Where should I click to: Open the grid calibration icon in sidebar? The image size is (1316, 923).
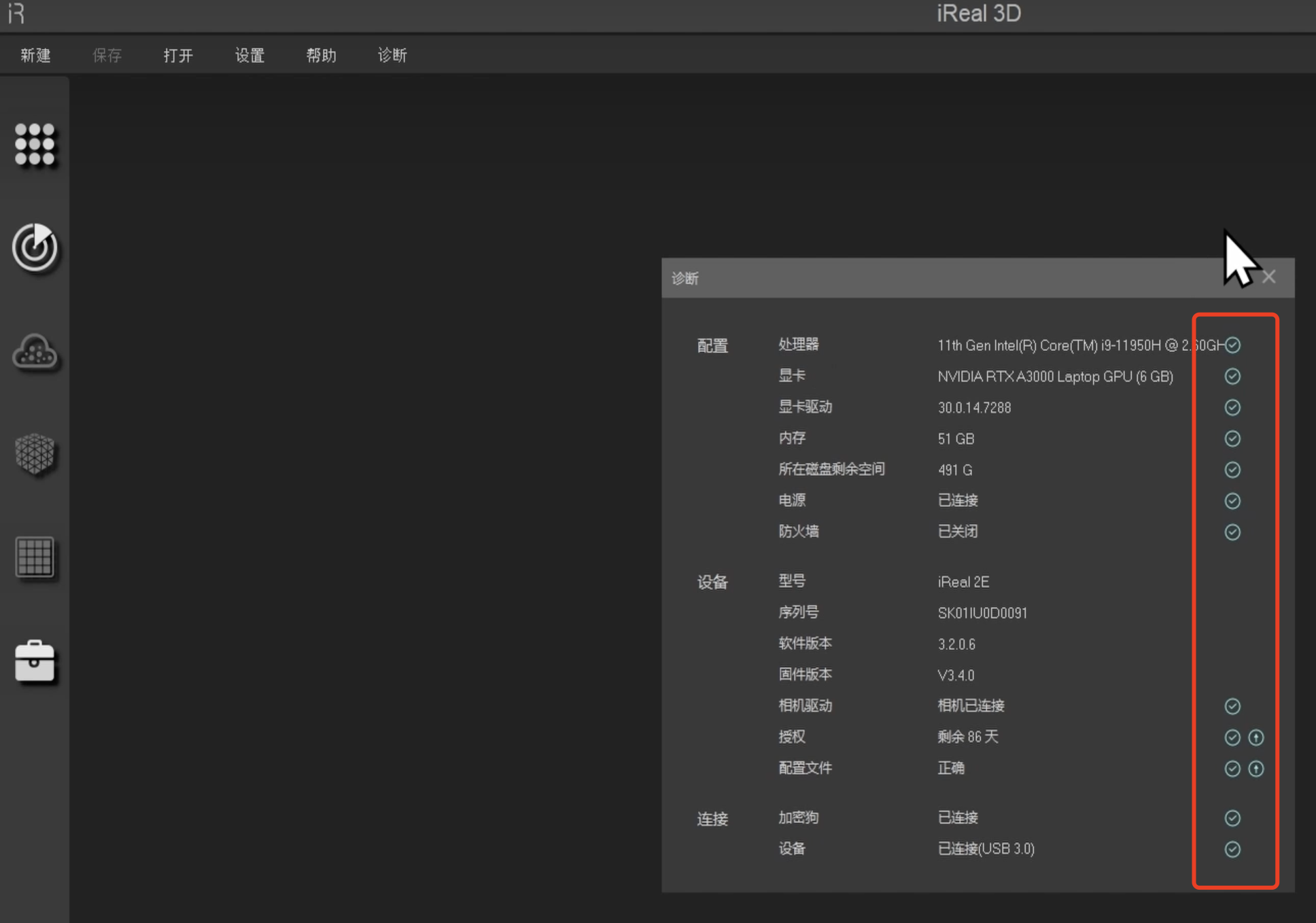(35, 557)
